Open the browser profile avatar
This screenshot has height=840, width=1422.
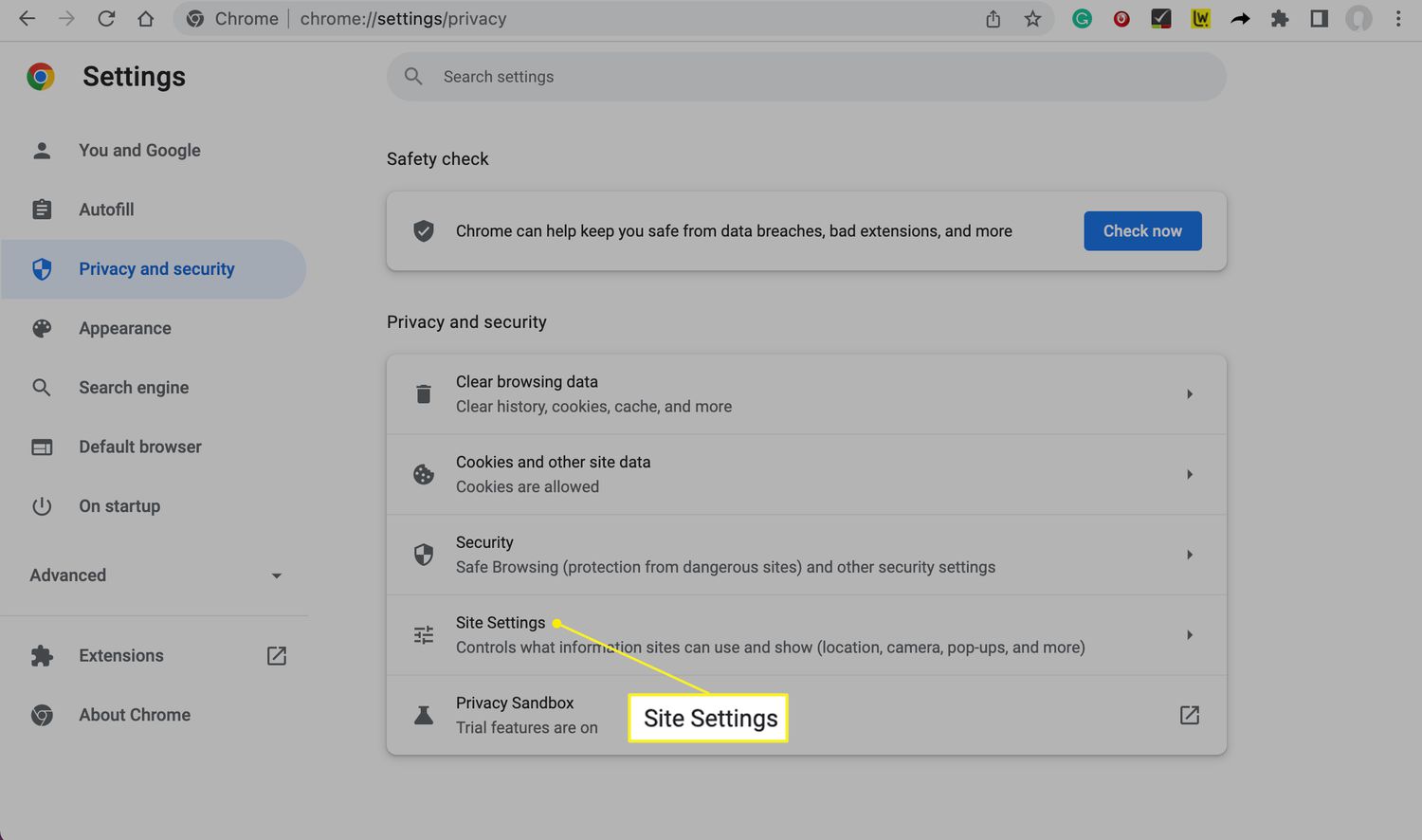point(1358,18)
